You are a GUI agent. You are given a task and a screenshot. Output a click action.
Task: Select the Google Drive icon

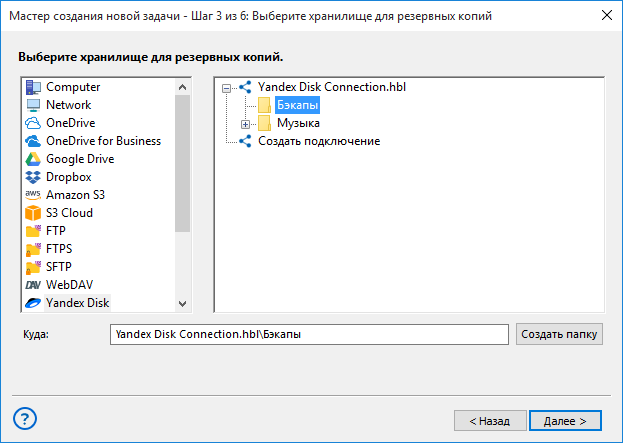[x=33, y=159]
